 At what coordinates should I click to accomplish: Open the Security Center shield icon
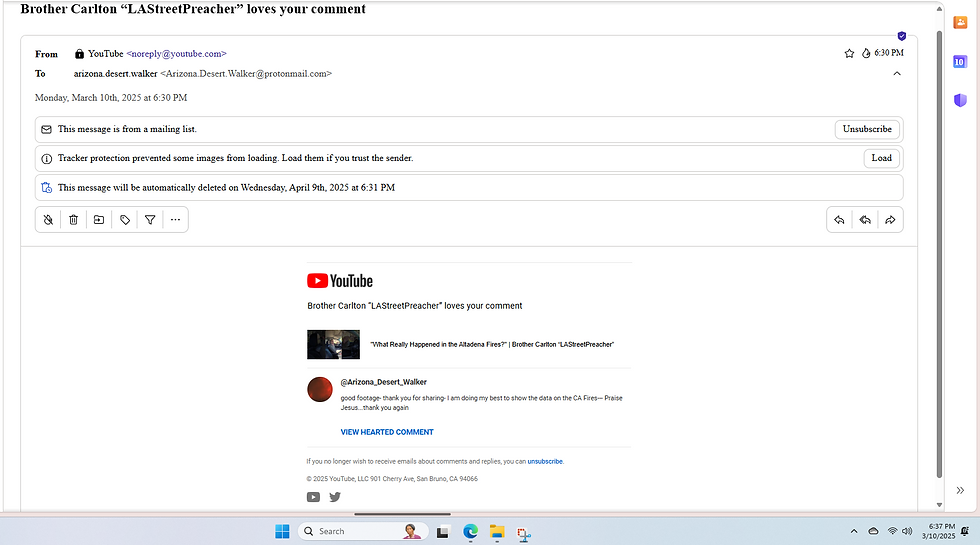pyautogui.click(x=960, y=100)
